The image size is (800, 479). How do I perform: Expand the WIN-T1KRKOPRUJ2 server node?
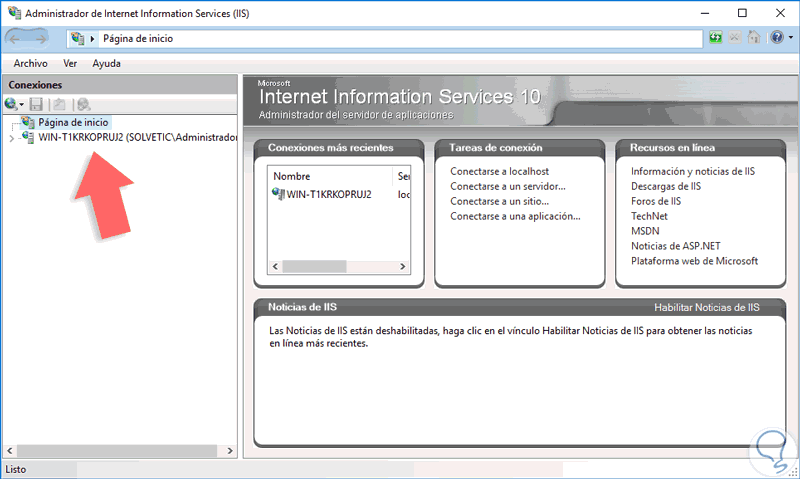pyautogui.click(x=11, y=138)
